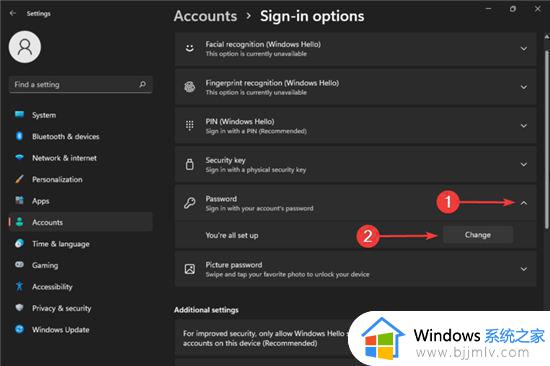Click the vertical scrollbar thumb

546,139
